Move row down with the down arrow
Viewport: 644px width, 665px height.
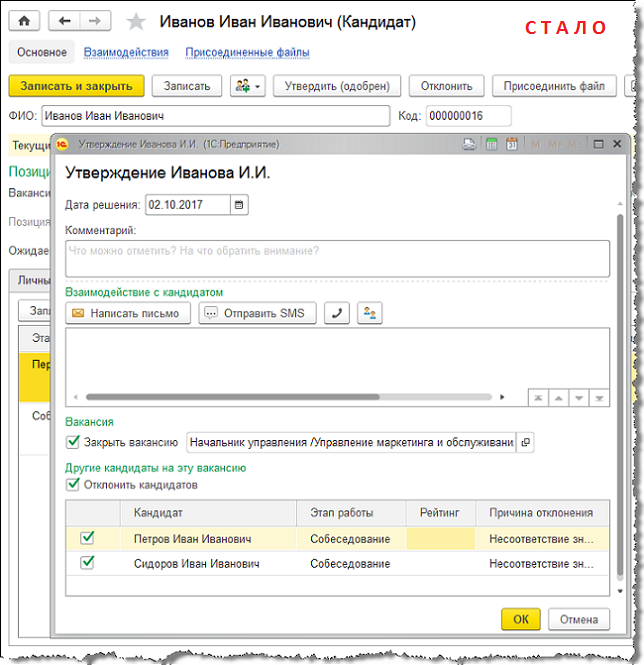coord(579,398)
